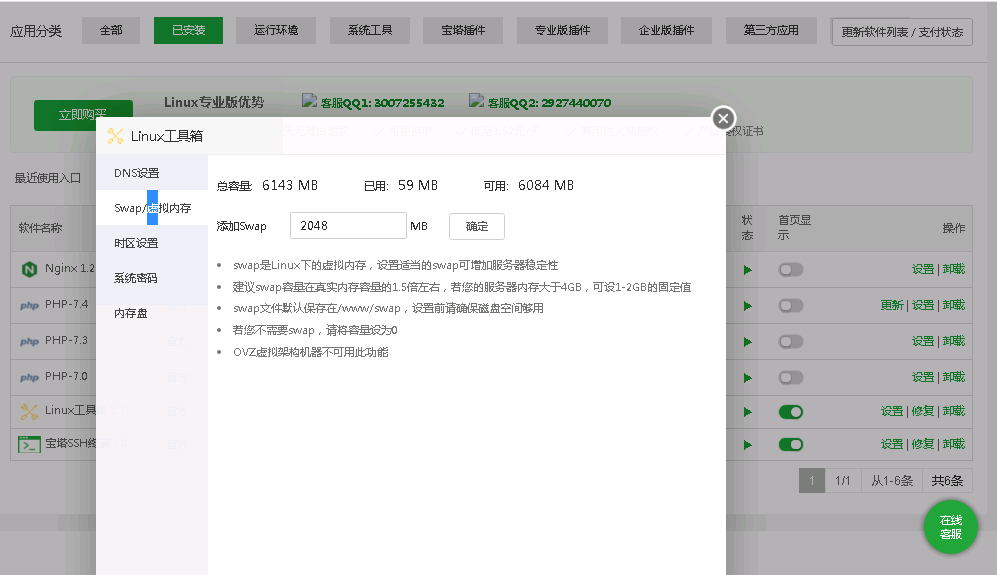Image resolution: width=997 pixels, height=575 pixels.
Task: Open the 内存盘 tab
Action: [x=152, y=313]
